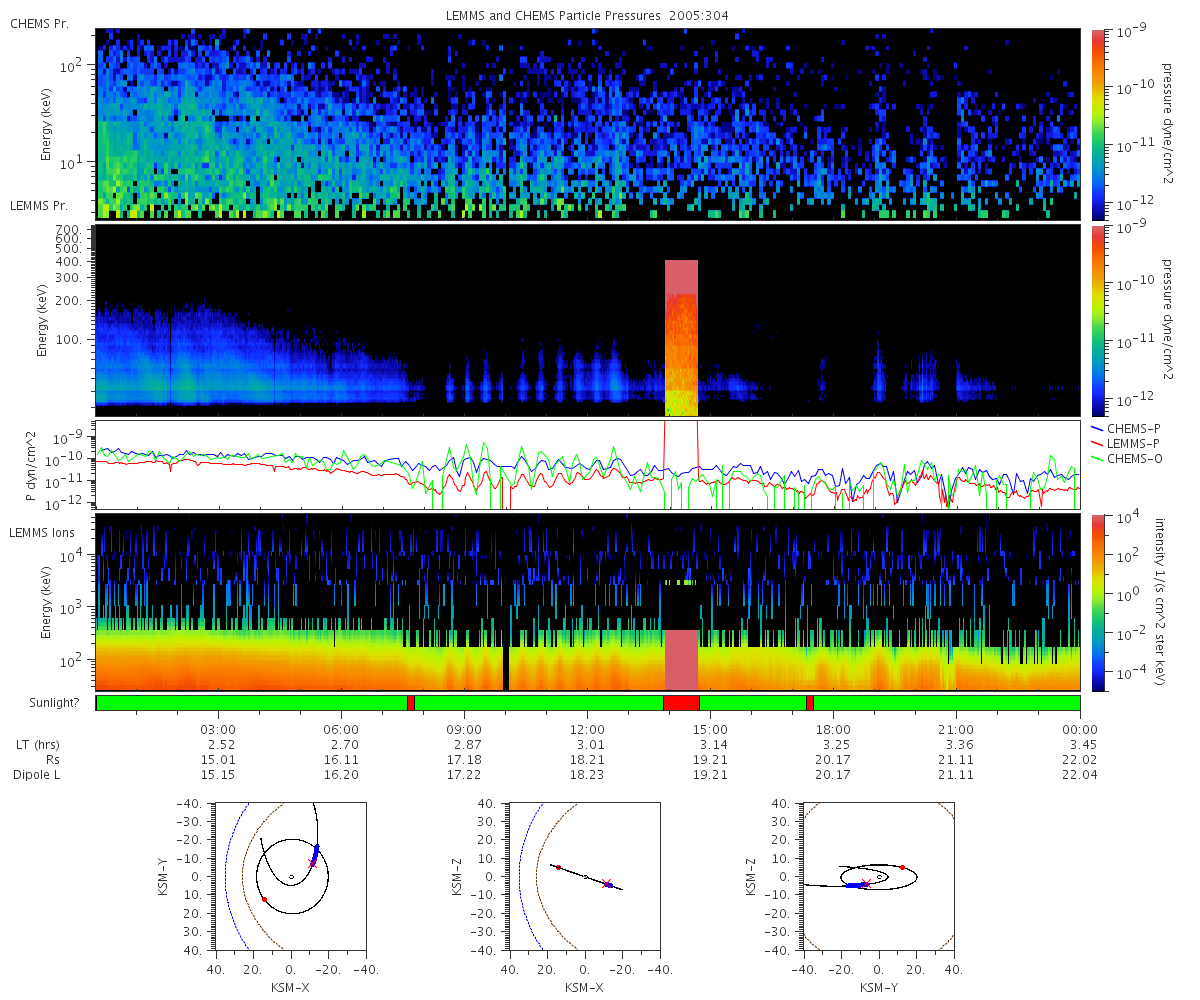Viewport: 1200px width, 1000px height.
Task: Click the KSM-Y axis label under the right orbit plot
Action: click(x=879, y=988)
